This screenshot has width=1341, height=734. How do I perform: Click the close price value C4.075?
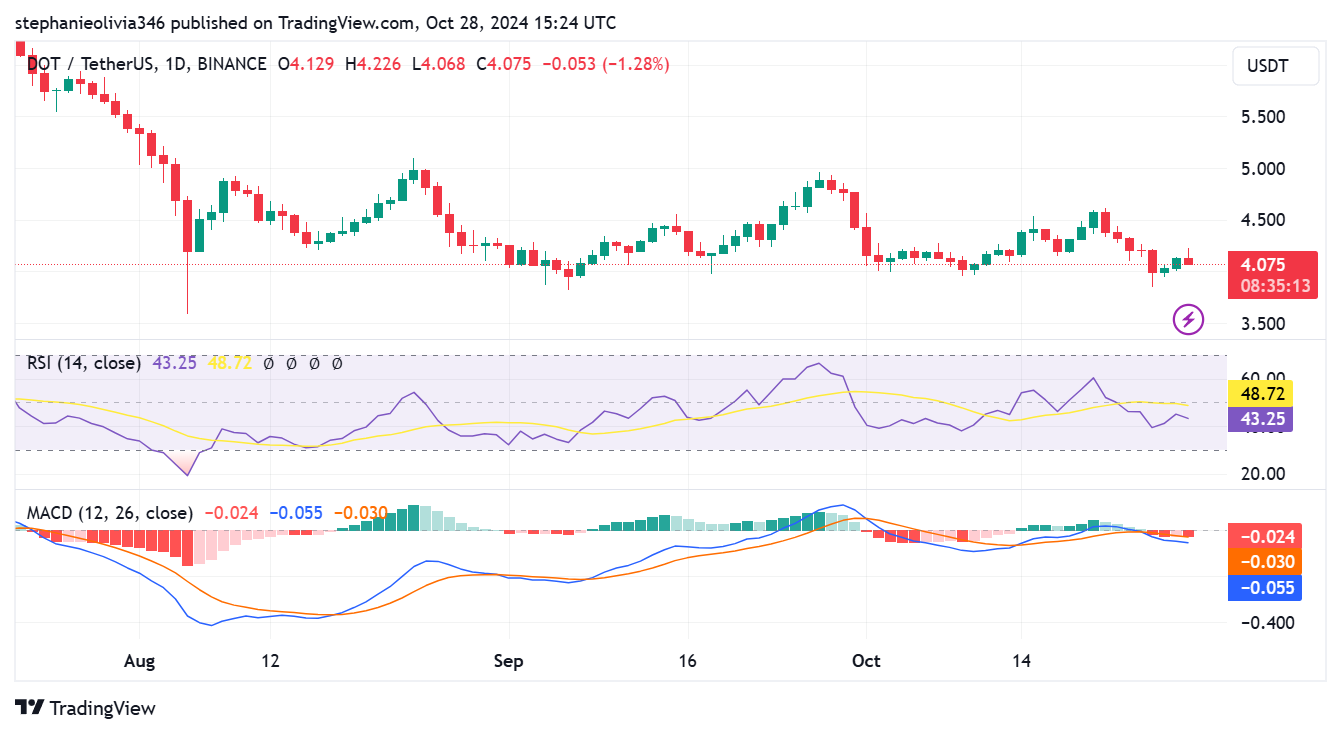pyautogui.click(x=504, y=64)
